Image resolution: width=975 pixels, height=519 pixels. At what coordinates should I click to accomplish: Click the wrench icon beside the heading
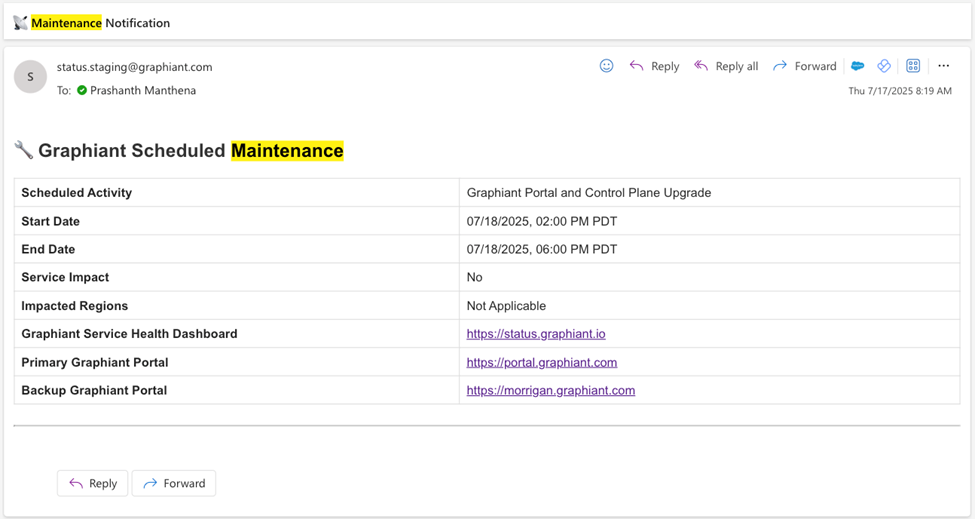tap(24, 150)
